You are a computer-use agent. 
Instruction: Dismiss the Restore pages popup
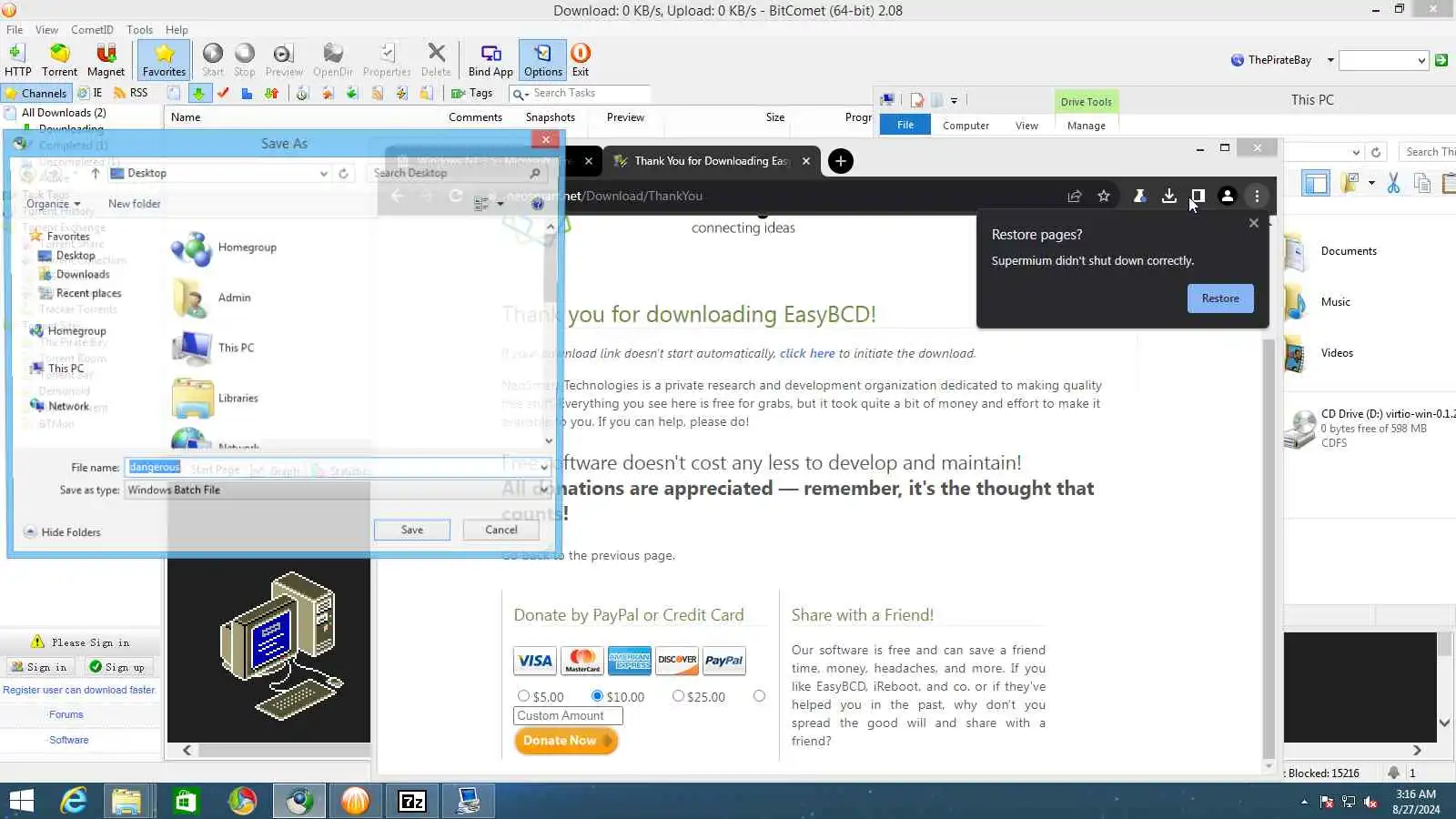click(x=1254, y=223)
